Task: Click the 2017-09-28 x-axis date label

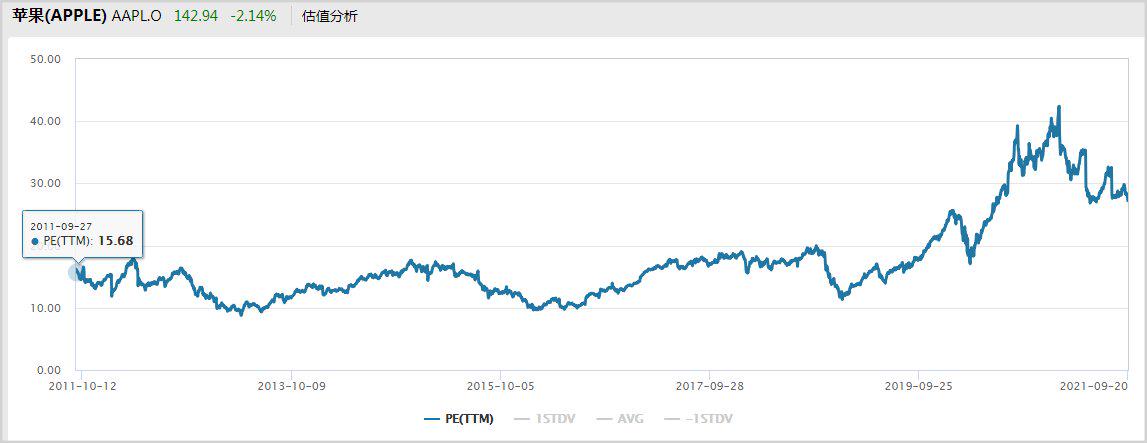Action: [x=709, y=384]
